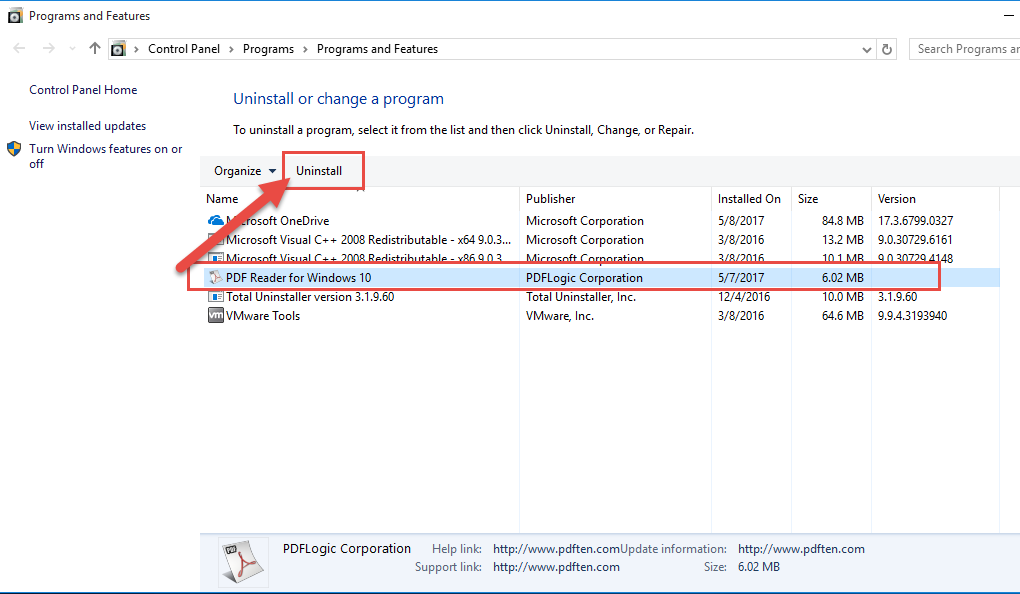1020x594 pixels.
Task: Expand the chevron after Programs breadcrumb
Action: pos(305,49)
